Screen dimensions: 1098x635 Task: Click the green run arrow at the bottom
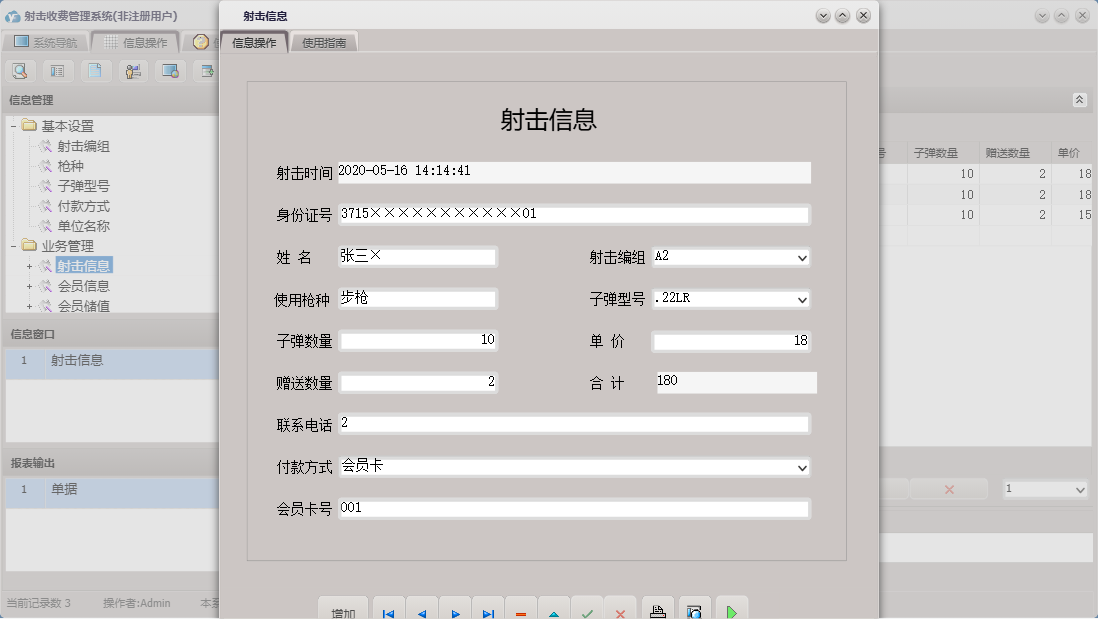[731, 612]
